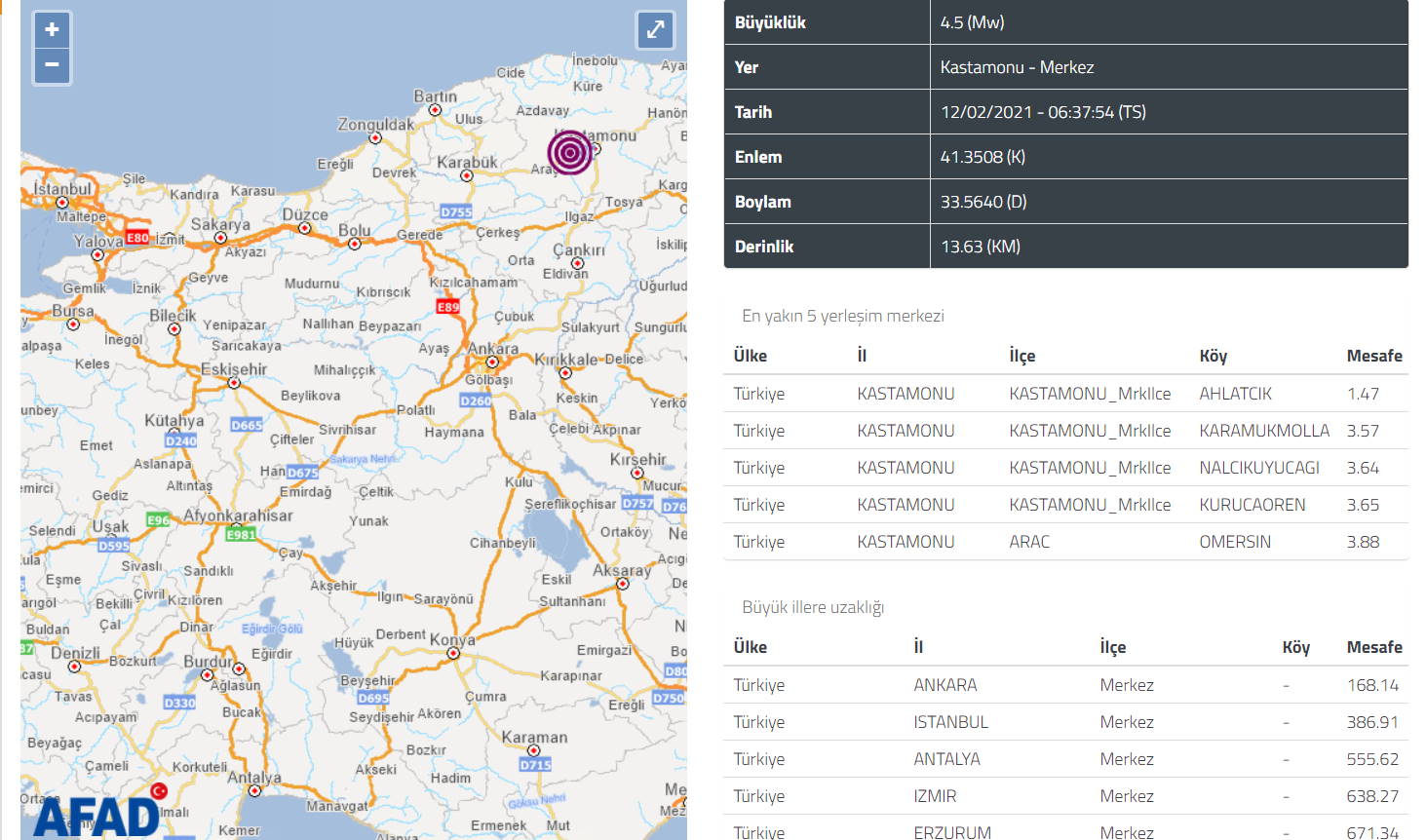
Task: Click the Derinlik depth value
Action: tap(980, 247)
